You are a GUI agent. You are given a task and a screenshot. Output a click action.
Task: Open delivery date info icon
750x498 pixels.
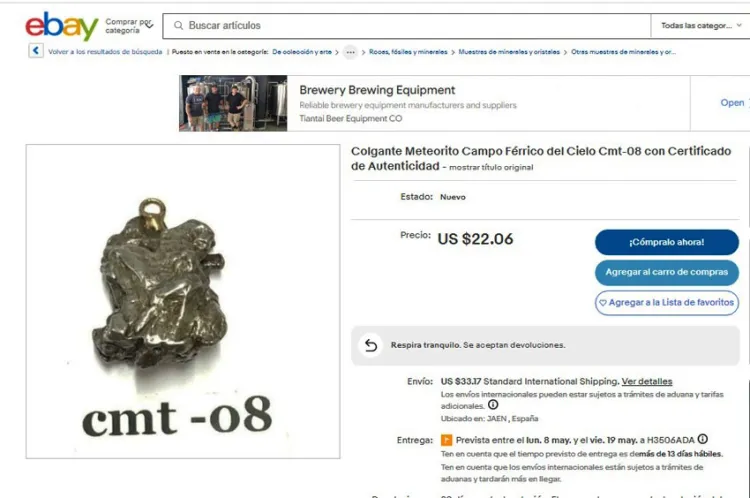coord(702,439)
